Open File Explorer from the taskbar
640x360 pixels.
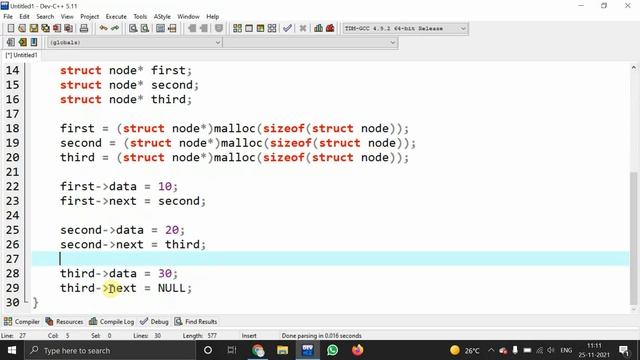pos(282,350)
